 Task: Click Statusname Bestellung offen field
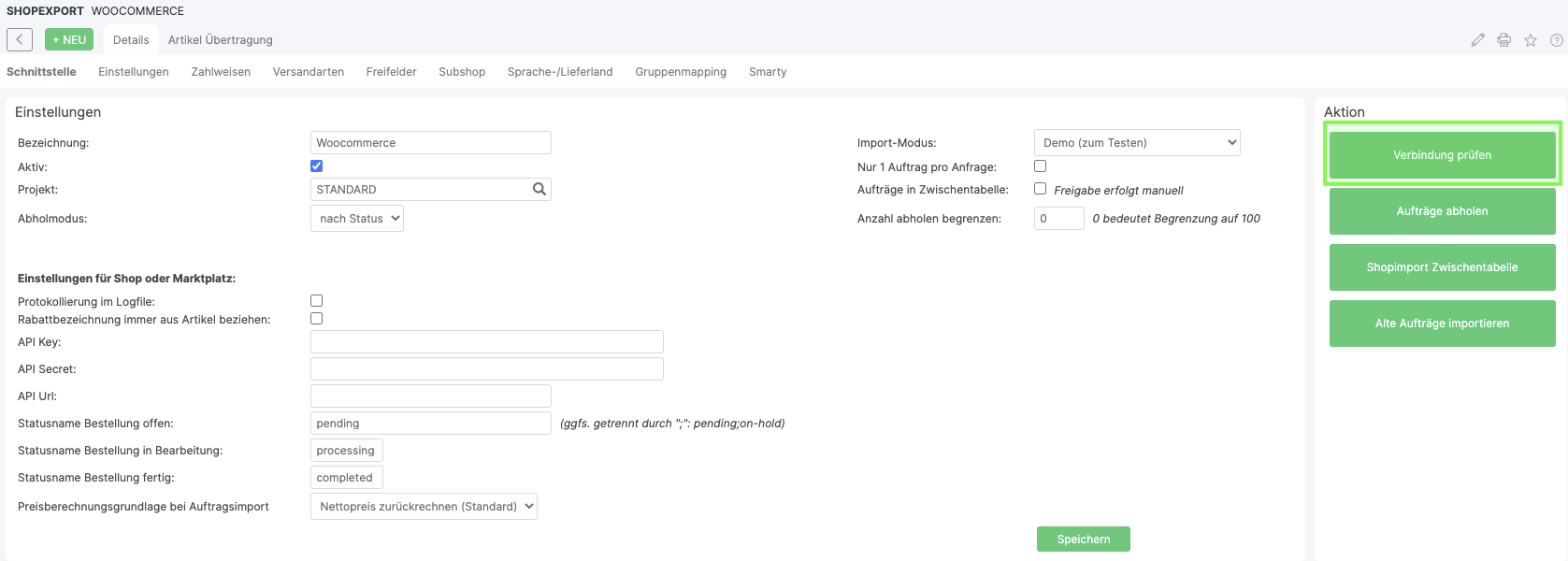click(x=431, y=423)
